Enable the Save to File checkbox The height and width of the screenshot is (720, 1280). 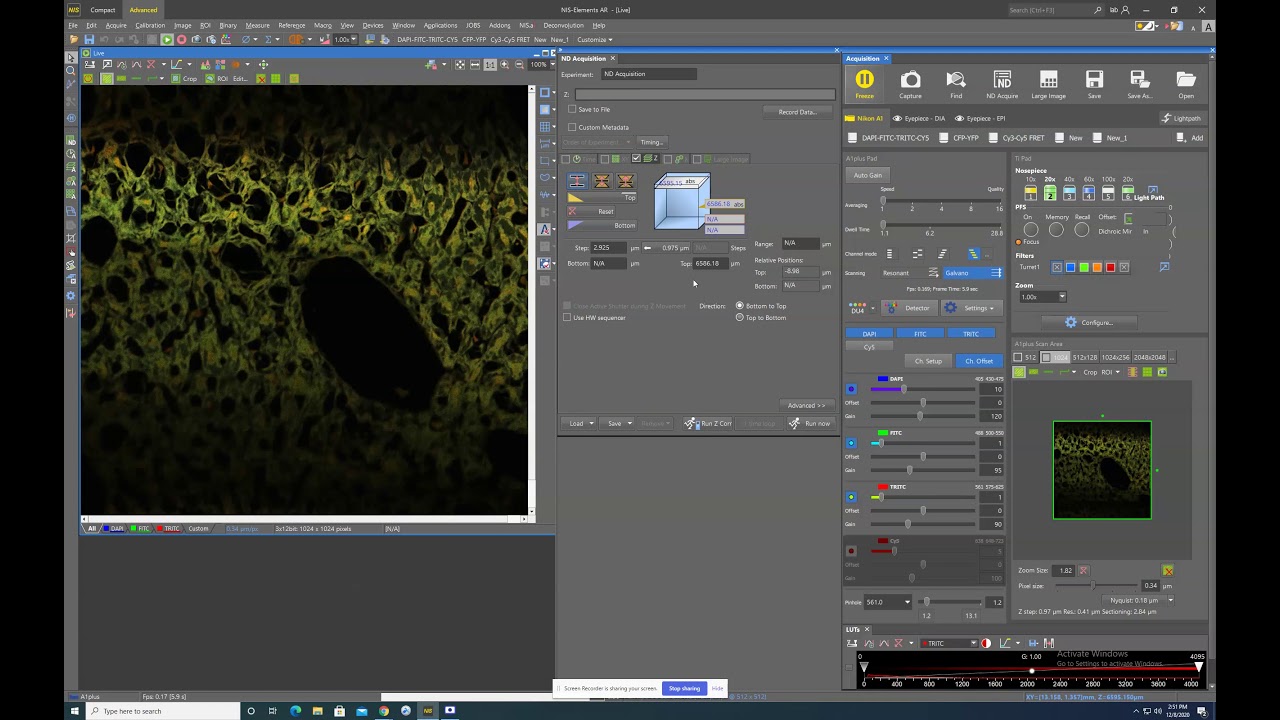coord(572,109)
